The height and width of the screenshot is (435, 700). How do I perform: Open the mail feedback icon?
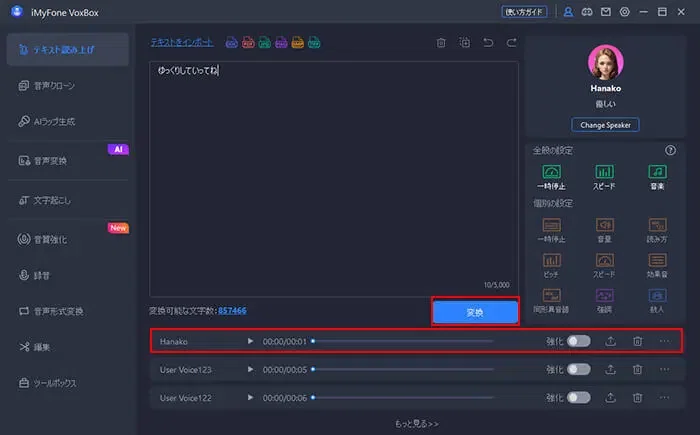pyautogui.click(x=606, y=12)
